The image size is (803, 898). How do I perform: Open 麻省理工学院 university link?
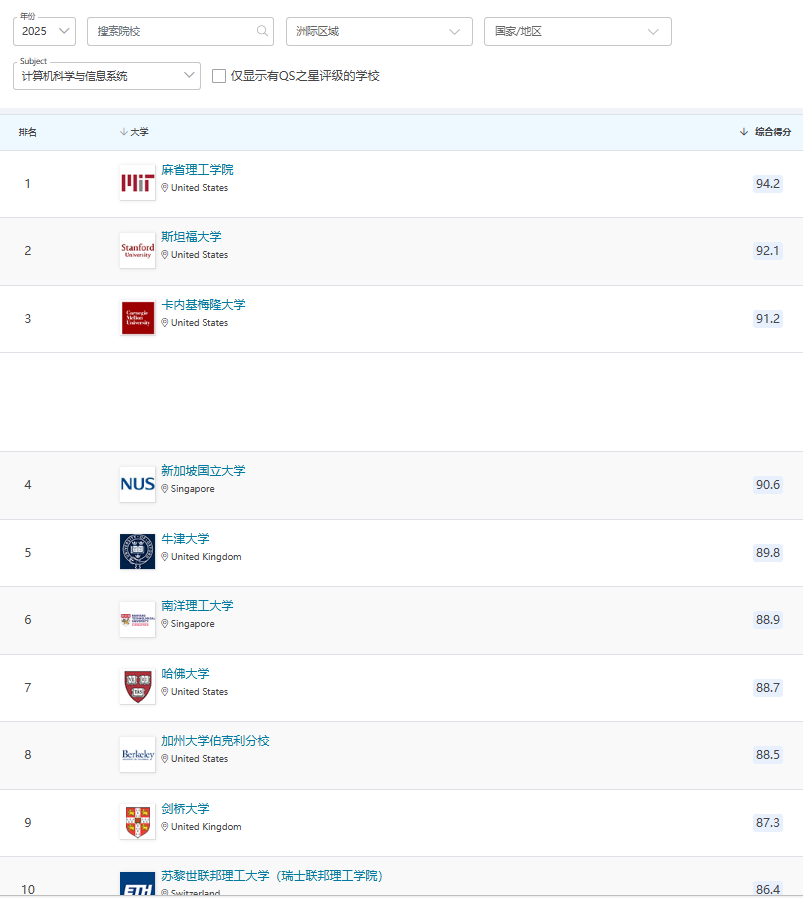(x=197, y=169)
